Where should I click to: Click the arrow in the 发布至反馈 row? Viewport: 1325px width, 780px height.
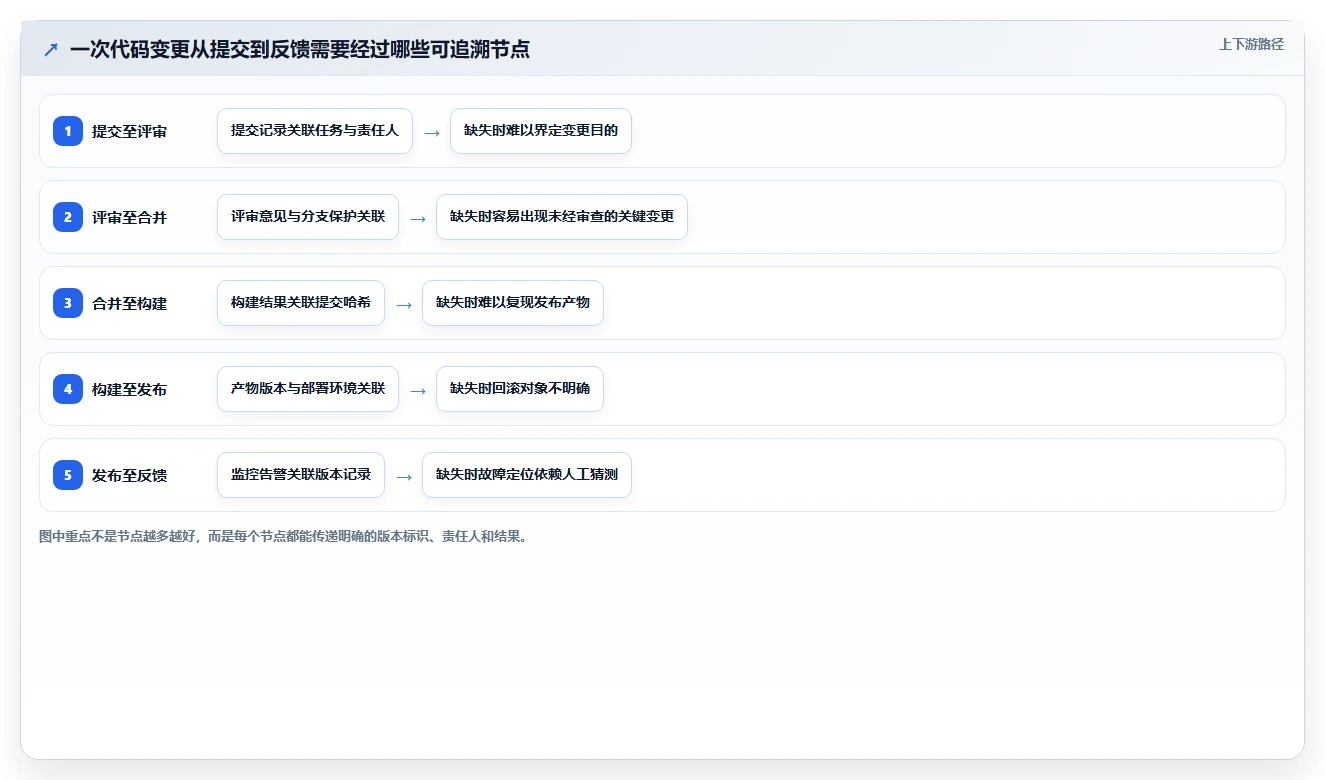404,476
